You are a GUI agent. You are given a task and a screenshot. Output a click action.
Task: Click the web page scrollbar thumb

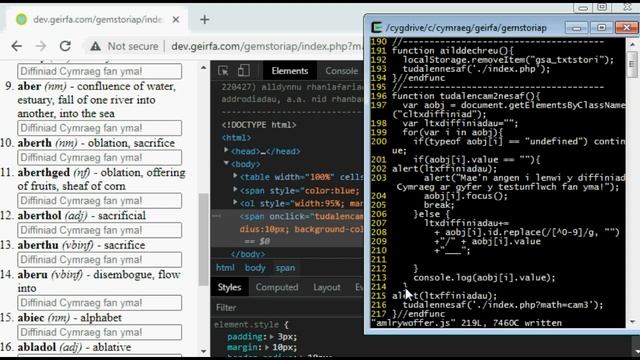point(203,240)
